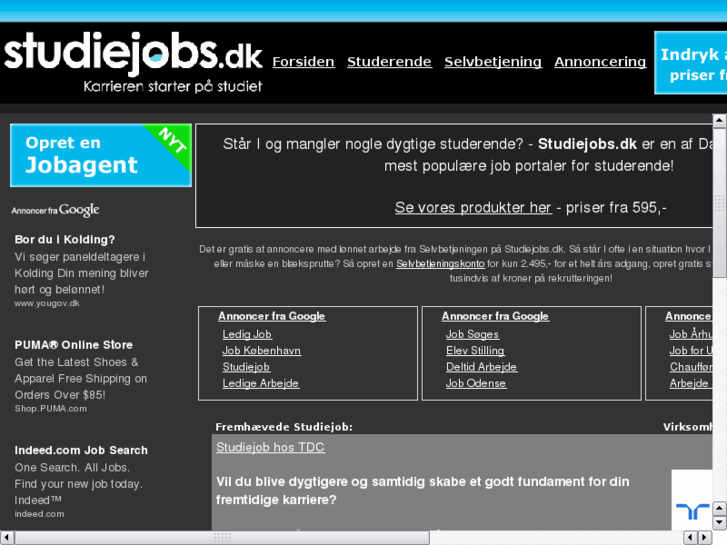Open the Bor du i Kolding? ad
Viewport: 727px width, 545px height.
(x=64, y=240)
